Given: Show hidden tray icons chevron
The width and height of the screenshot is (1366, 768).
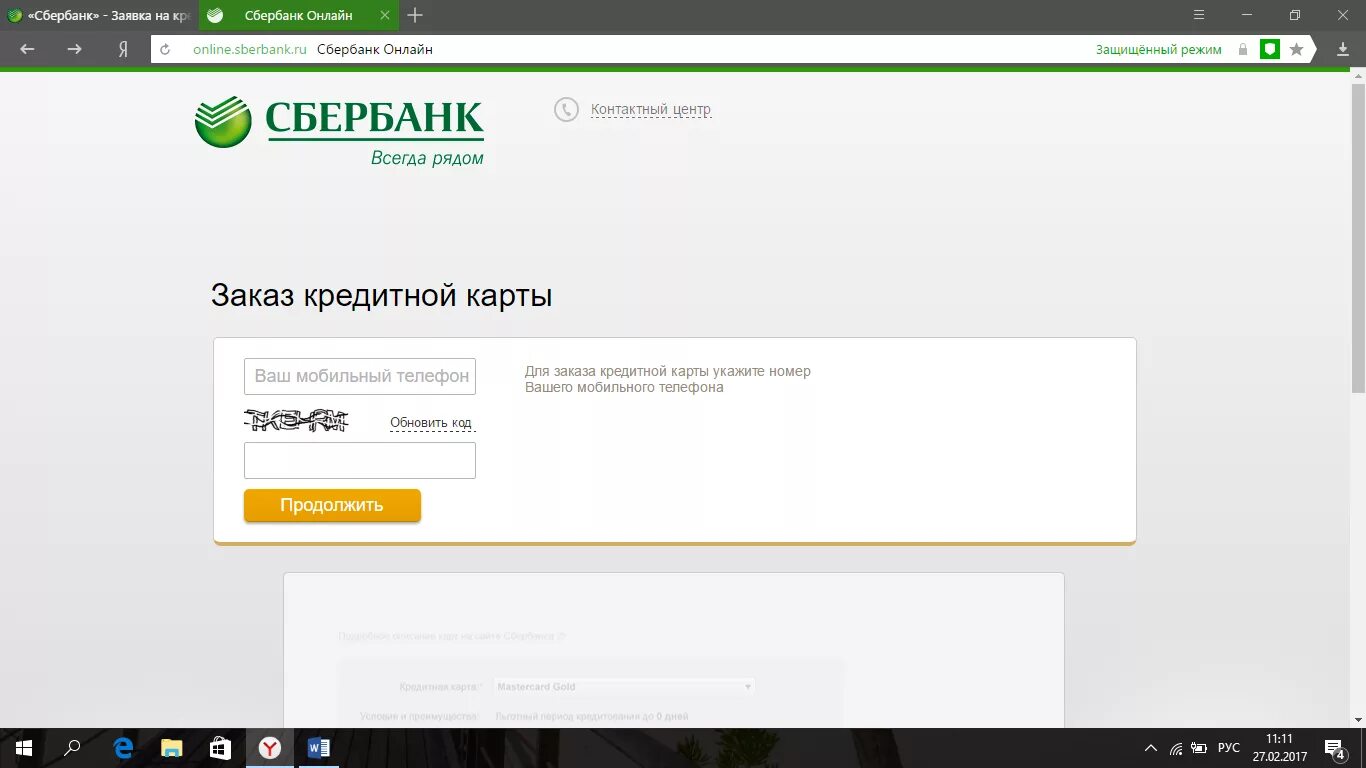Looking at the screenshot, I should click(x=1151, y=748).
